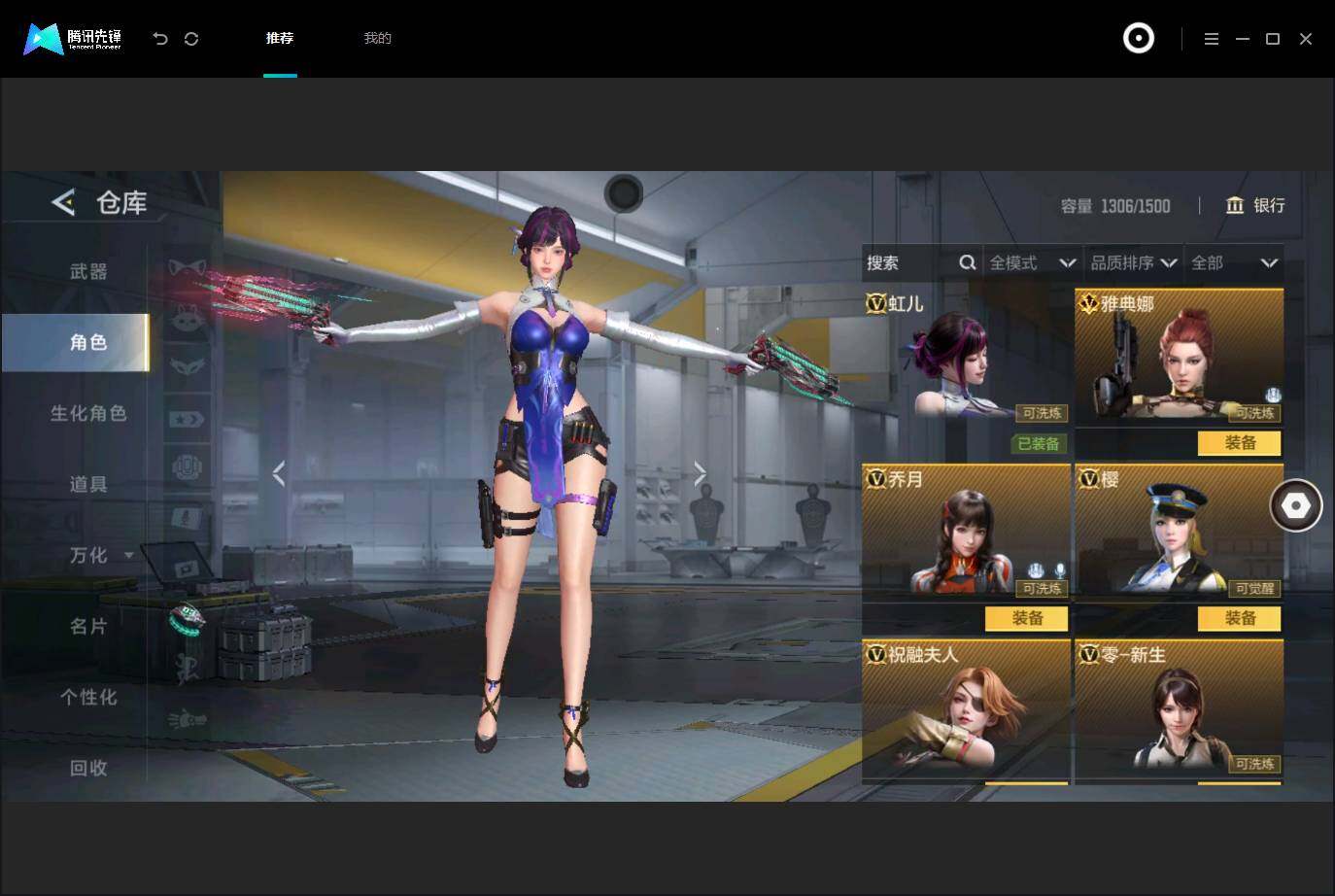Image resolution: width=1335 pixels, height=896 pixels.
Task: Select the hand gesture slot icon
Action: [x=187, y=720]
